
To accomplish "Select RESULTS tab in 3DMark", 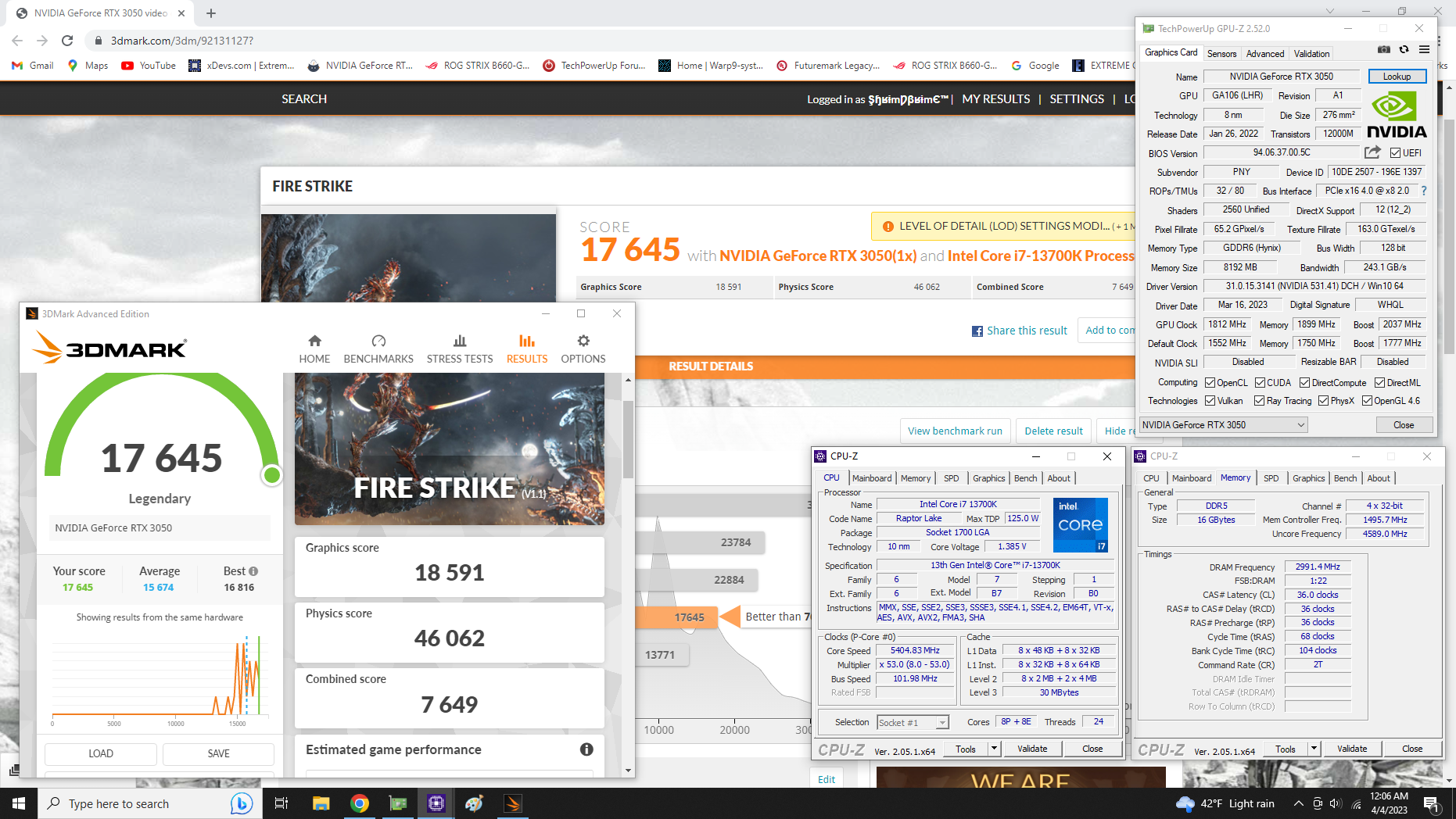I will click(527, 349).
